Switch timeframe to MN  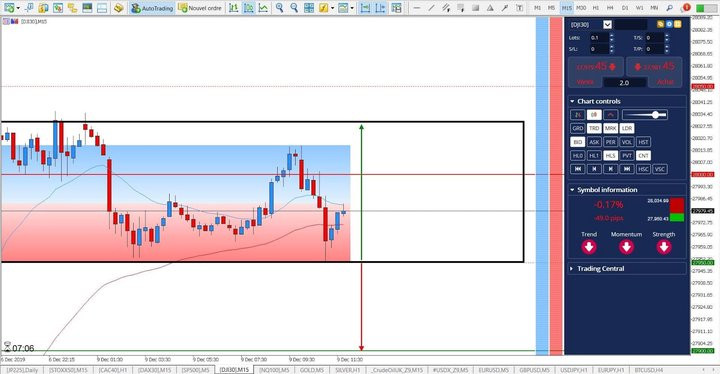654,8
